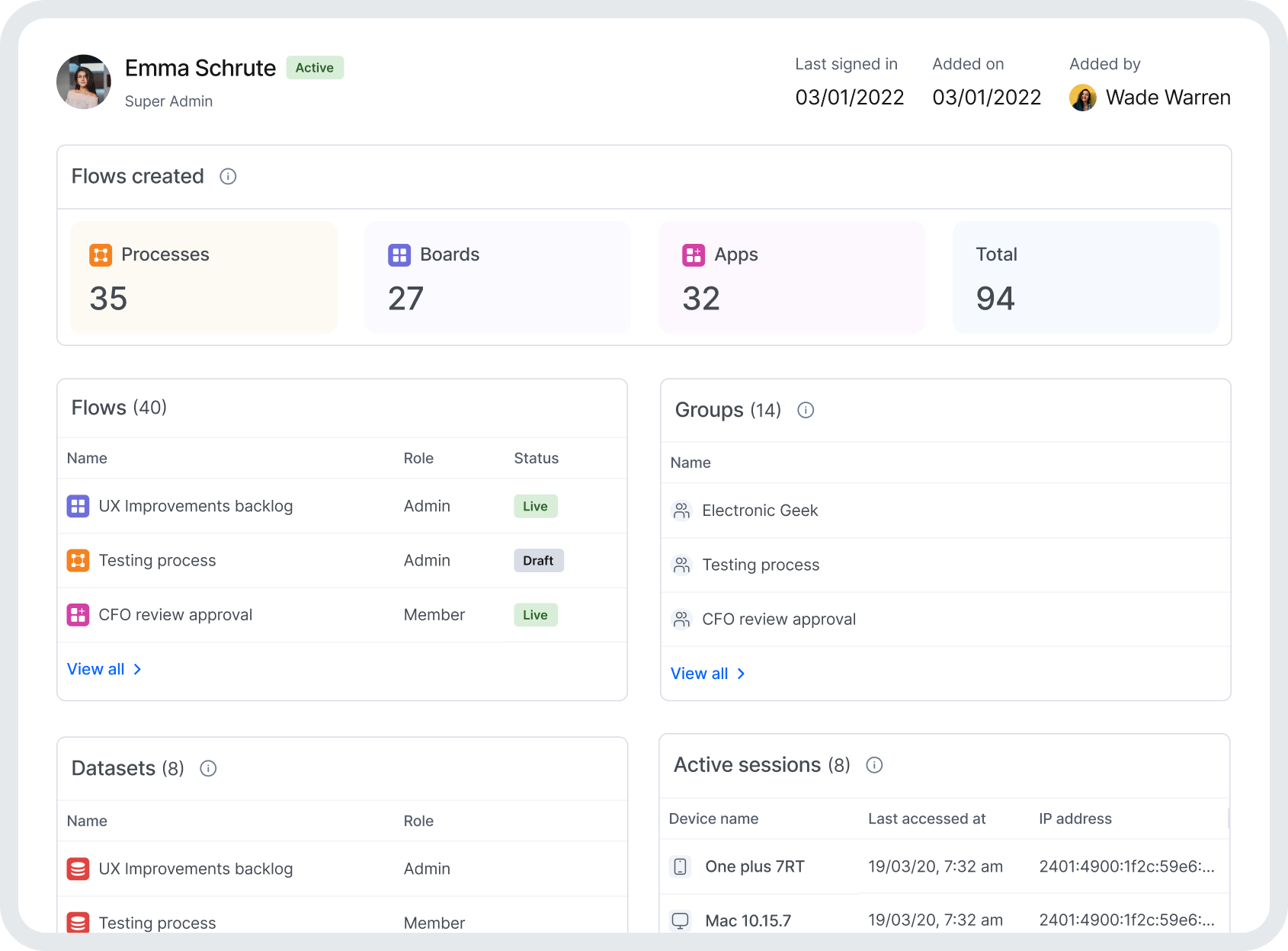Click the Active status badge
This screenshot has height=951, width=1288.
coord(315,68)
